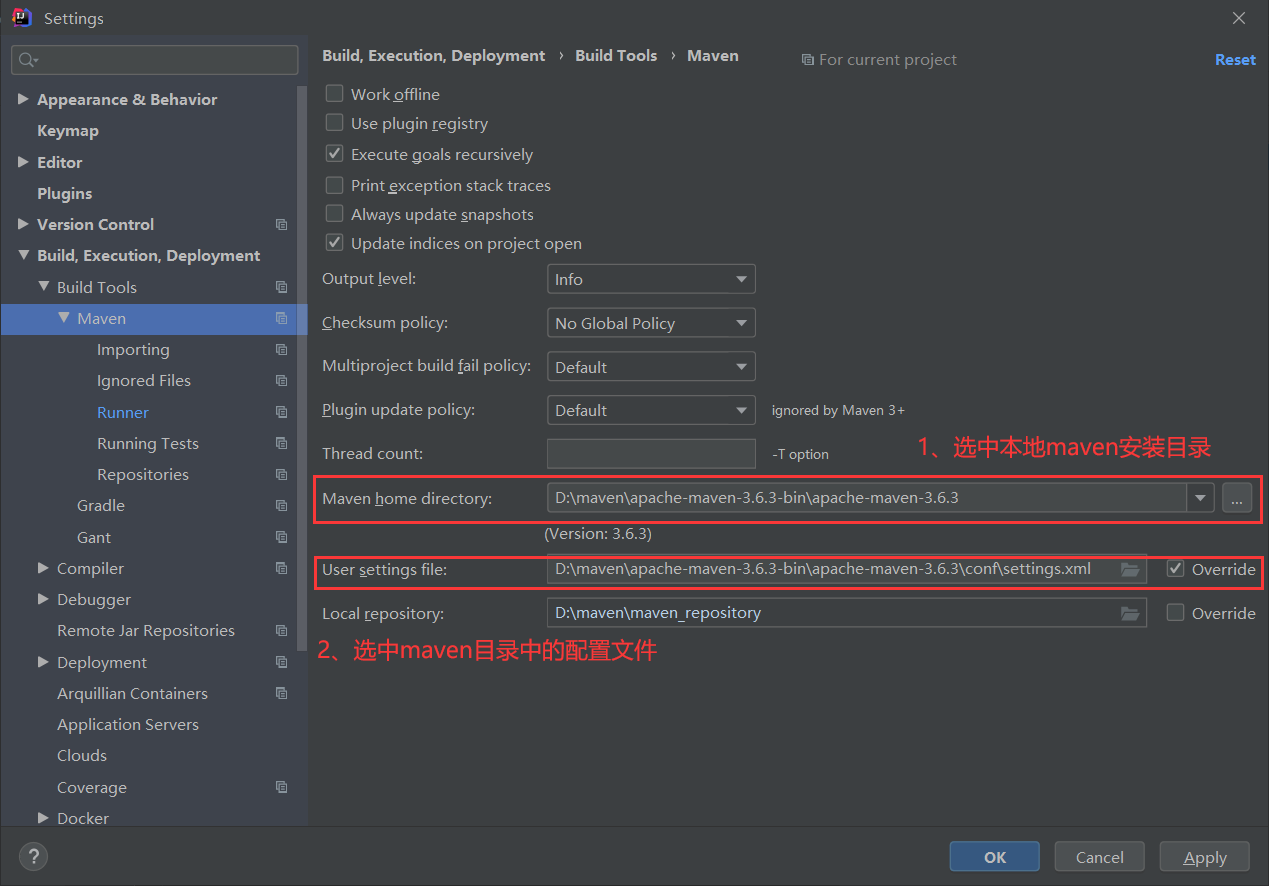Click the Thread count input field
The height and width of the screenshot is (886, 1269).
(651, 453)
